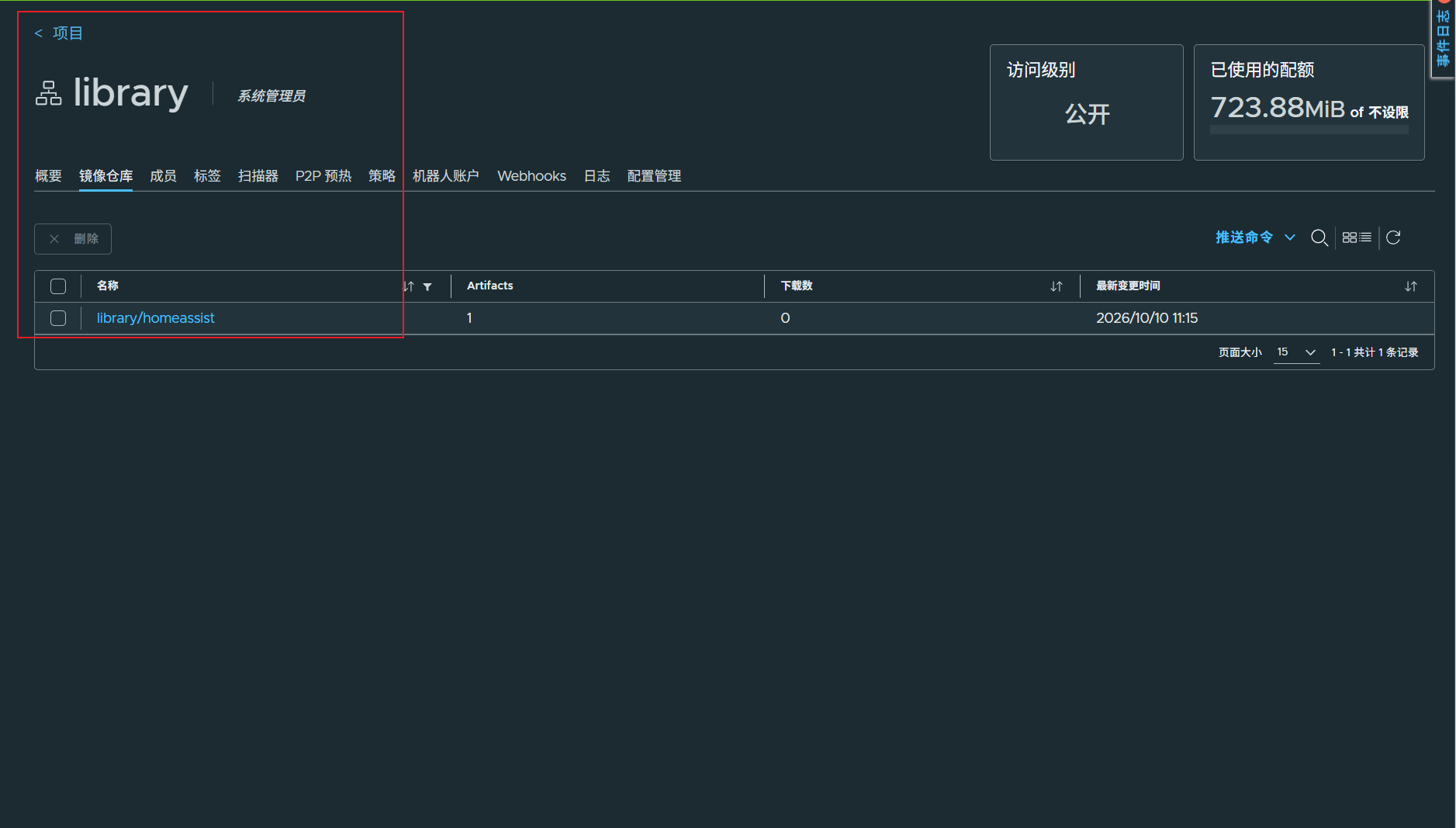Click the 723.88MiB quota value
Viewport: 1456px width, 828px height.
[1278, 108]
